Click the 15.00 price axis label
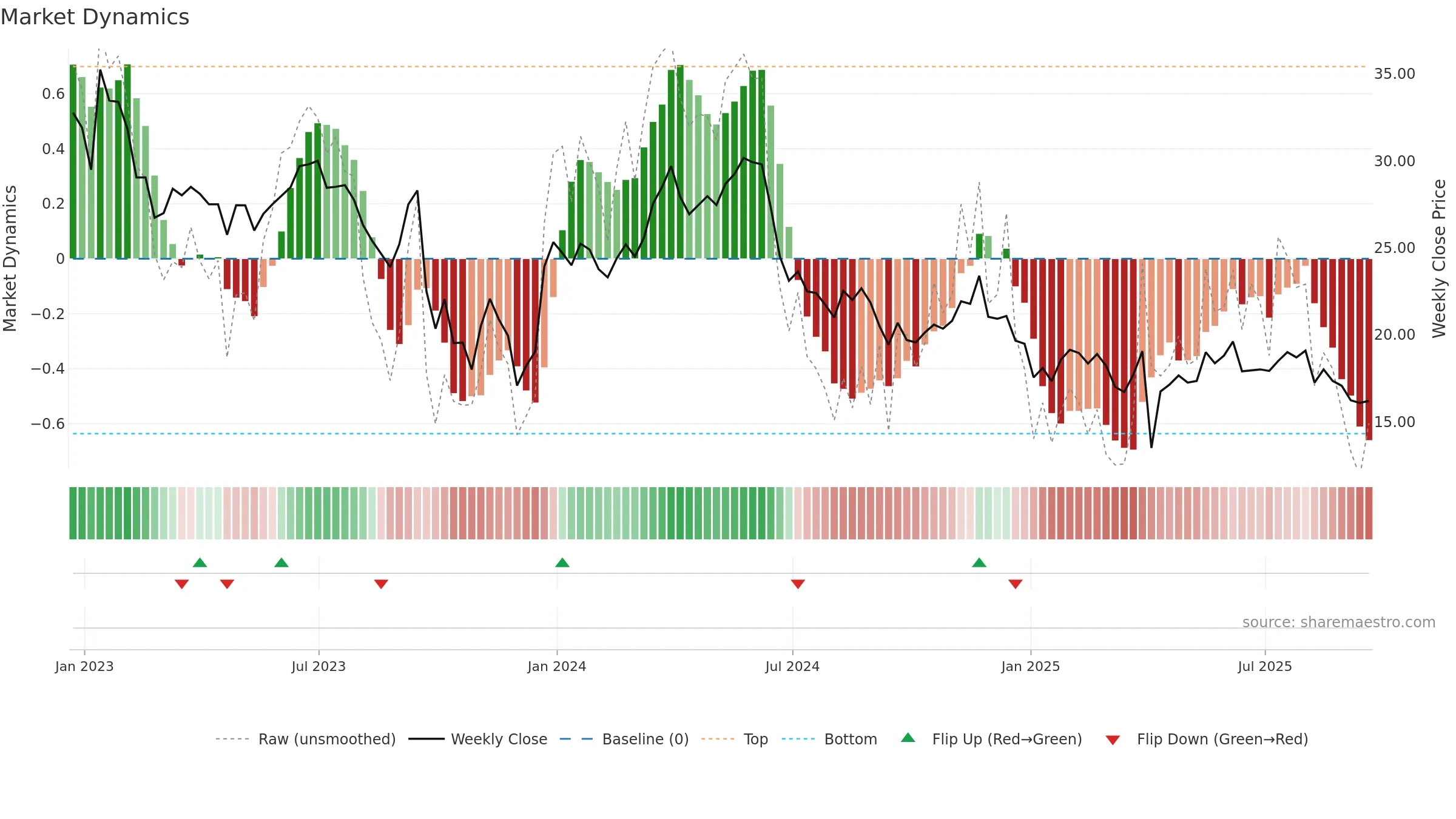This screenshot has height=819, width=1456. coord(1395,422)
